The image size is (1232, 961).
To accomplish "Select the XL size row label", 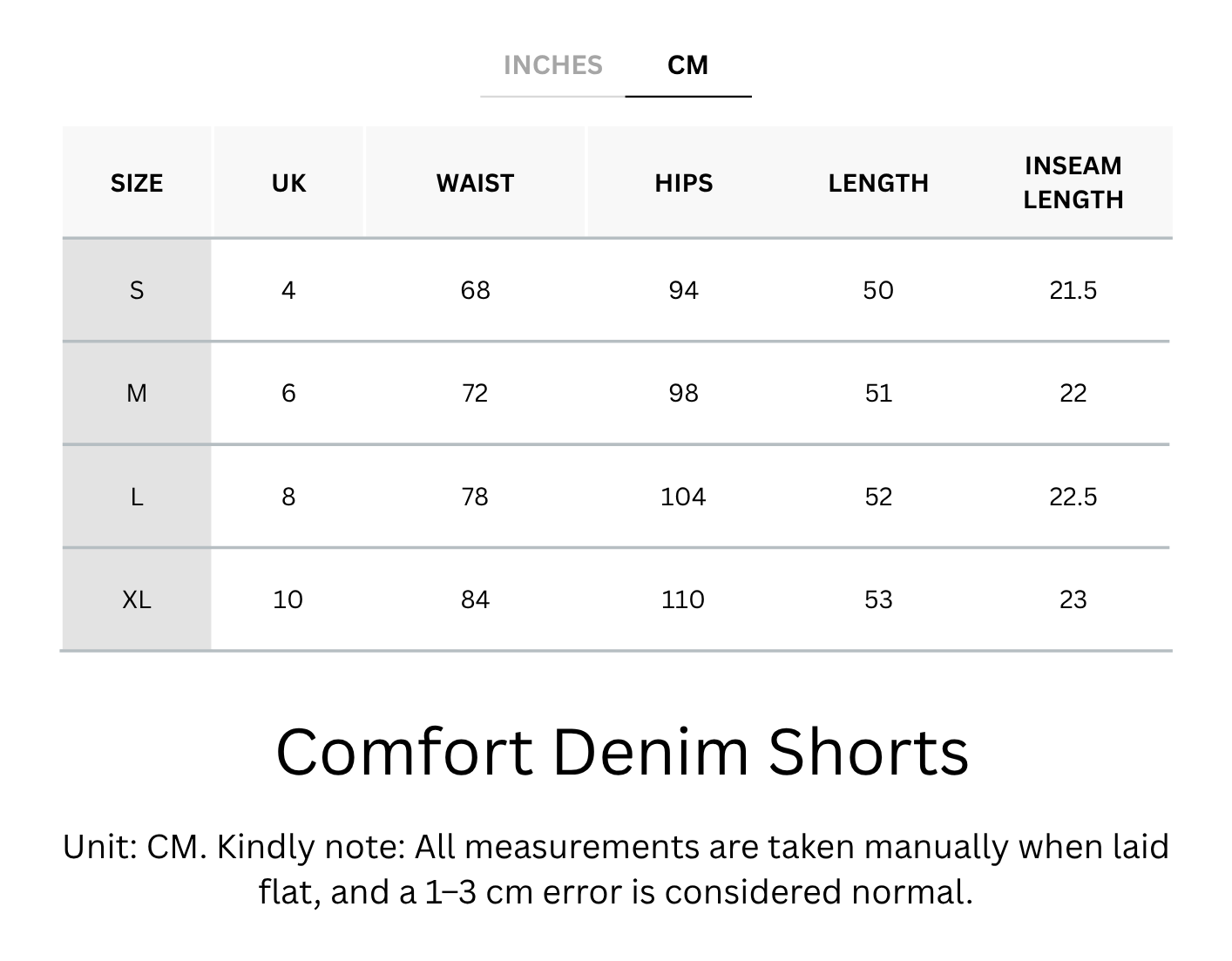I will [x=137, y=599].
